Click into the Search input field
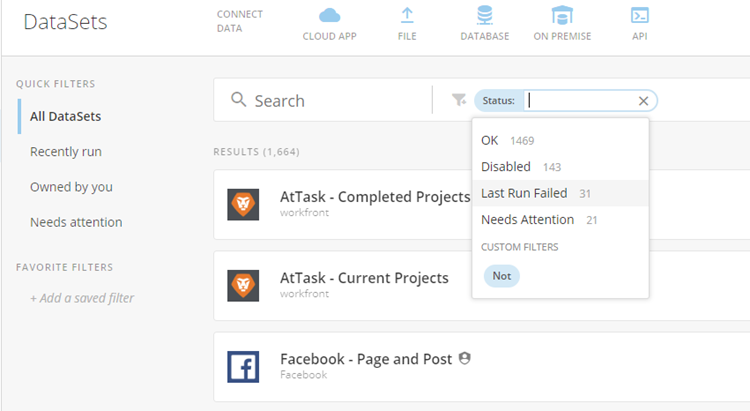750x411 pixels. click(330, 101)
